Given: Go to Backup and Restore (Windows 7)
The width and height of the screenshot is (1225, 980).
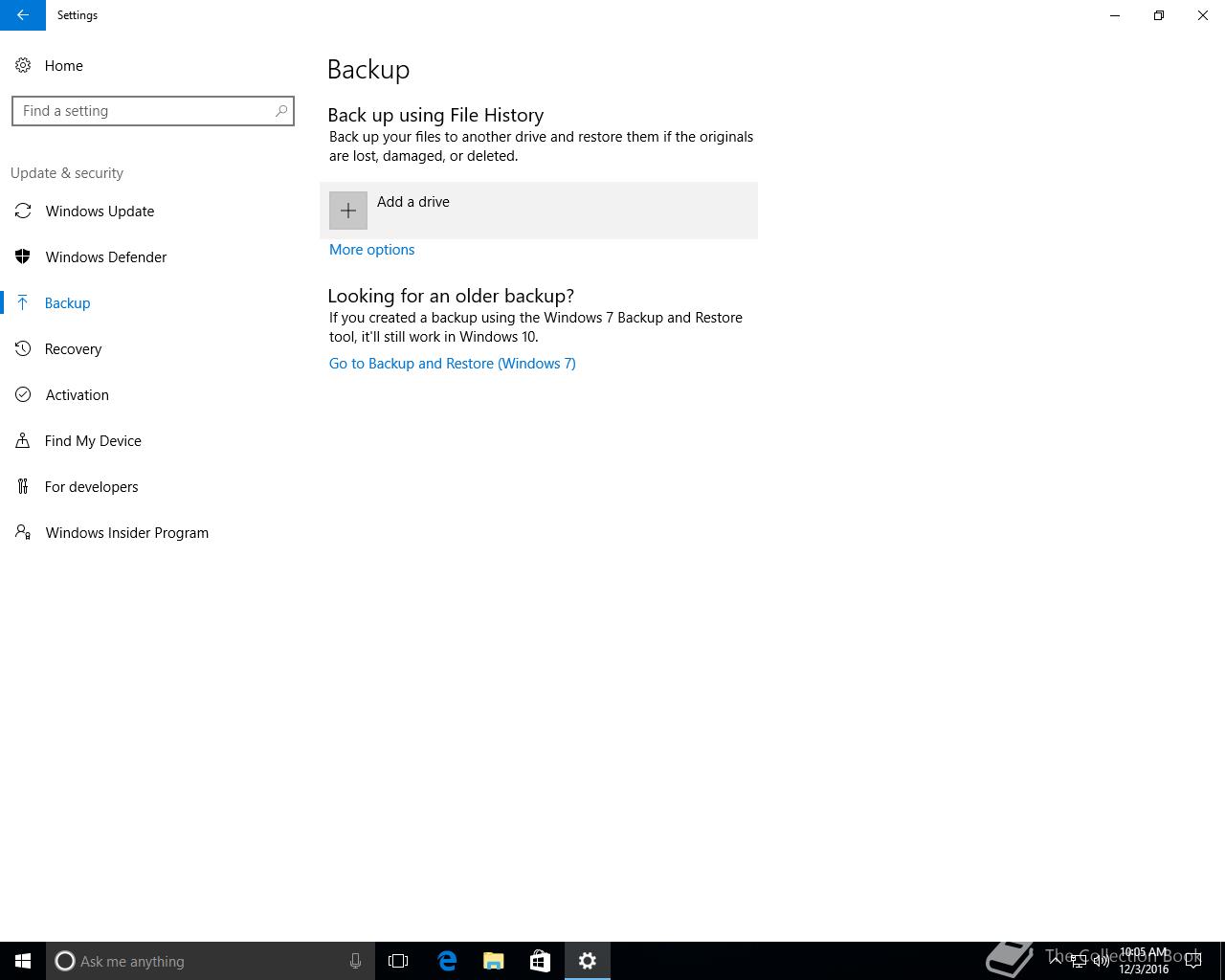Looking at the screenshot, I should tap(452, 364).
